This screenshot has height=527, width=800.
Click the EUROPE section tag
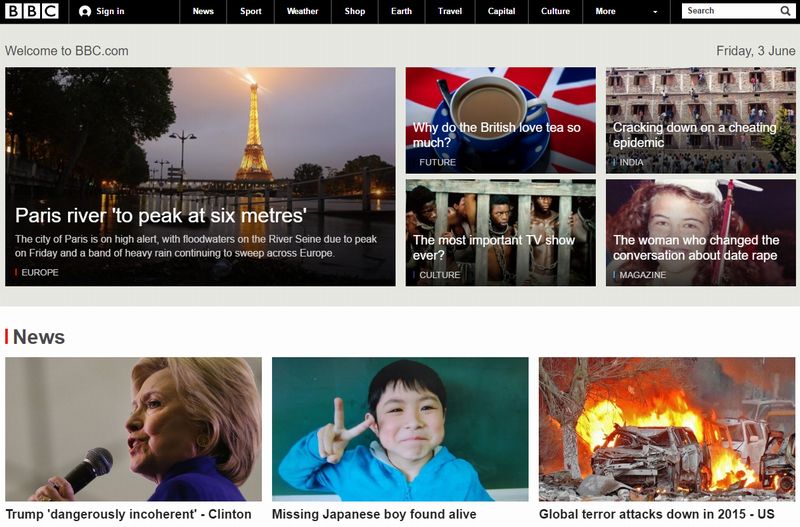(40, 272)
